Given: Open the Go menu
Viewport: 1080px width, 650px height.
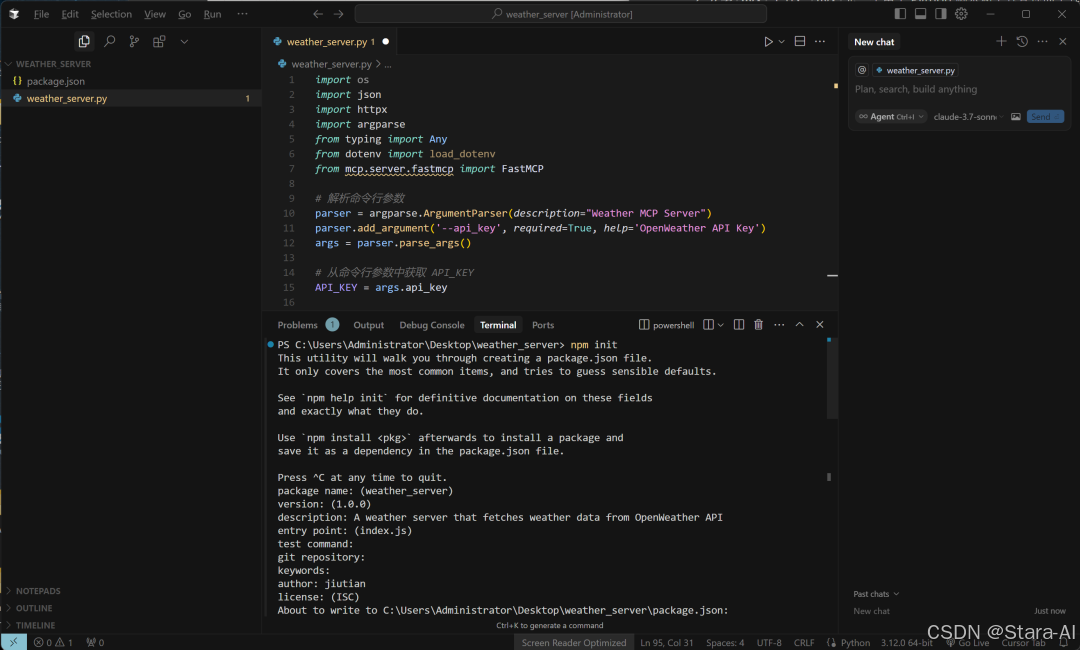Looking at the screenshot, I should point(185,14).
